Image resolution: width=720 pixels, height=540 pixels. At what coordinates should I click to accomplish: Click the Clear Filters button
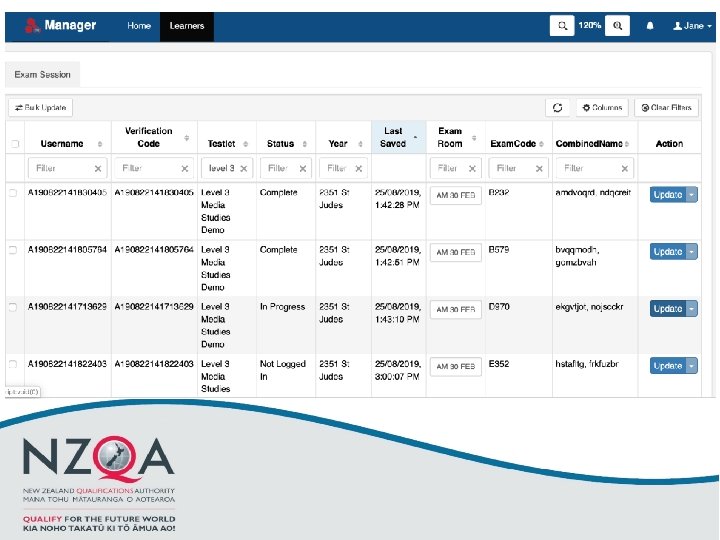click(x=666, y=107)
